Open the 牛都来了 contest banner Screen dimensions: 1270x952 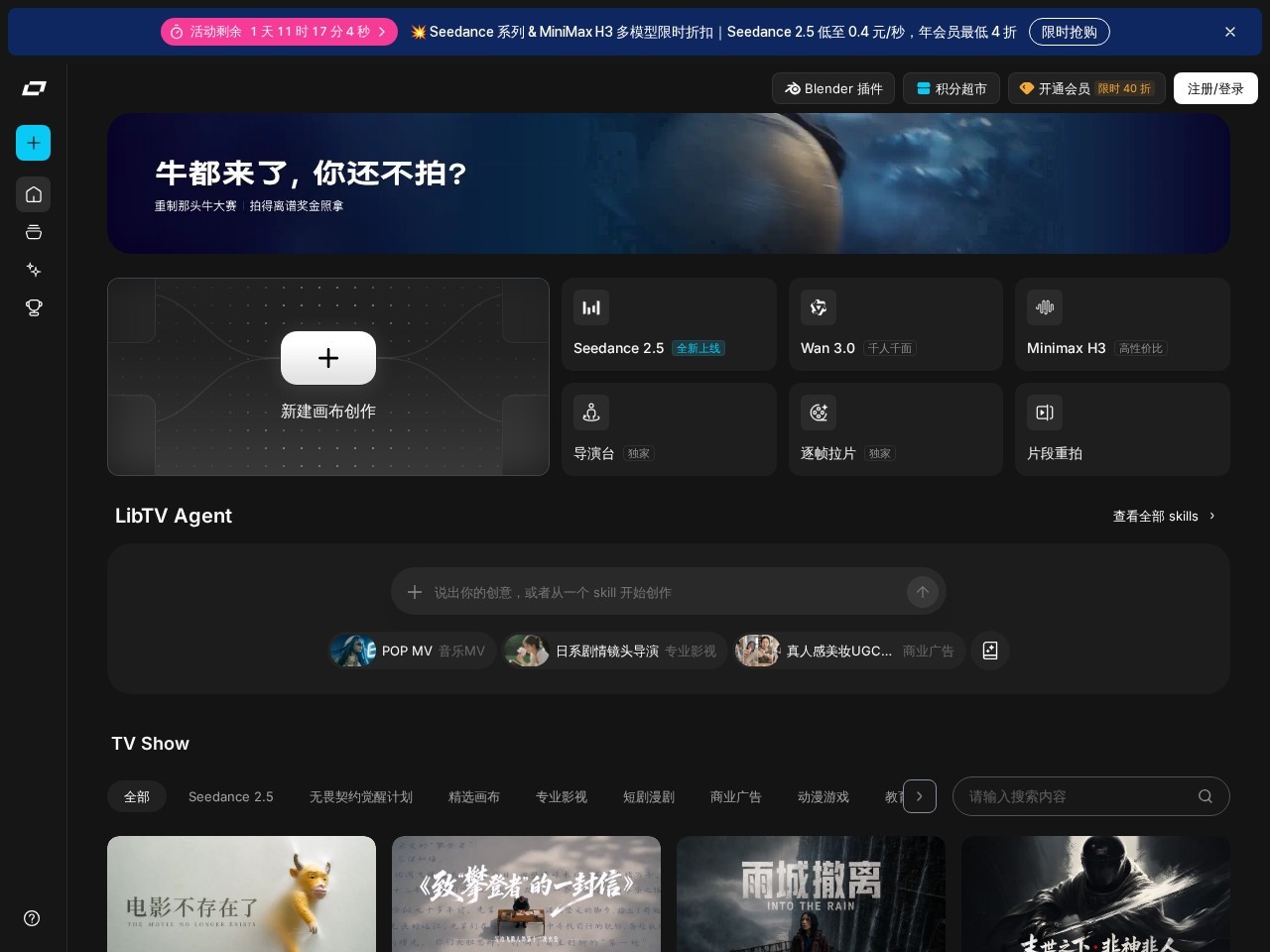pos(669,183)
